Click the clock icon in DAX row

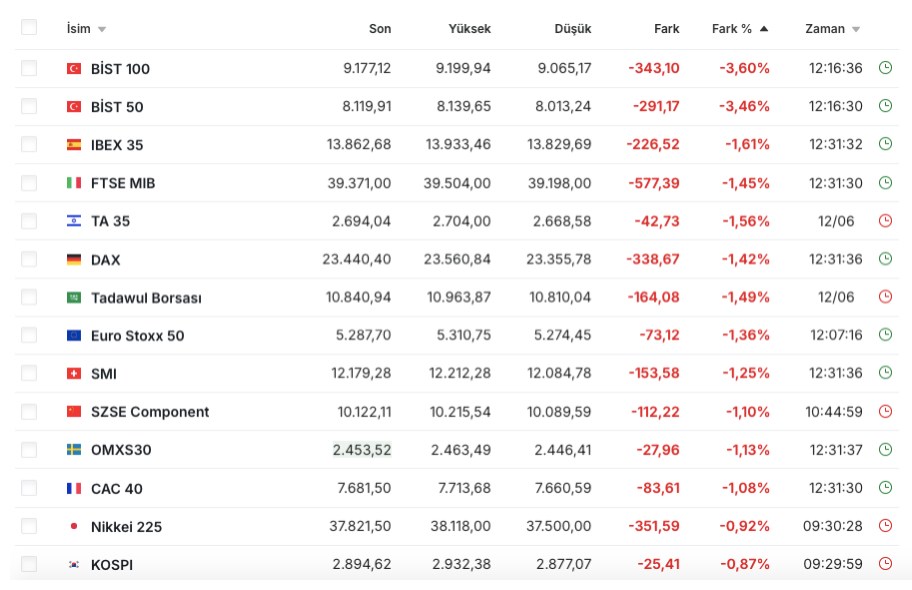coord(885,259)
